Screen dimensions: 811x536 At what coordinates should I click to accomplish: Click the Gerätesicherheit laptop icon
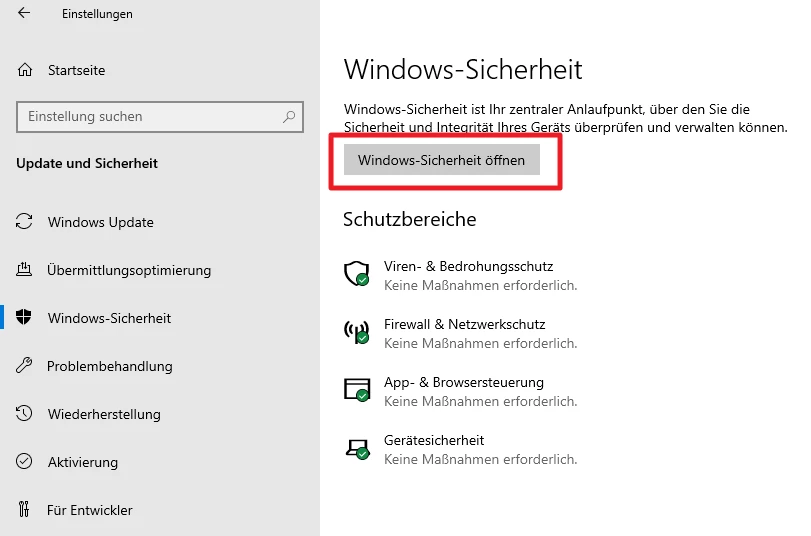point(357,449)
